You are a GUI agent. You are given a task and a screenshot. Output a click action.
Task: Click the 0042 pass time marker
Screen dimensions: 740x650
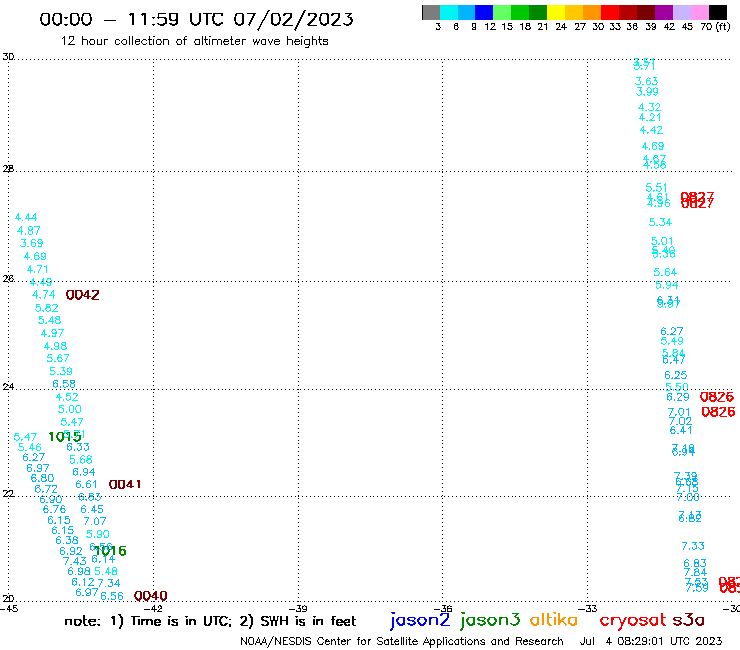click(x=83, y=295)
